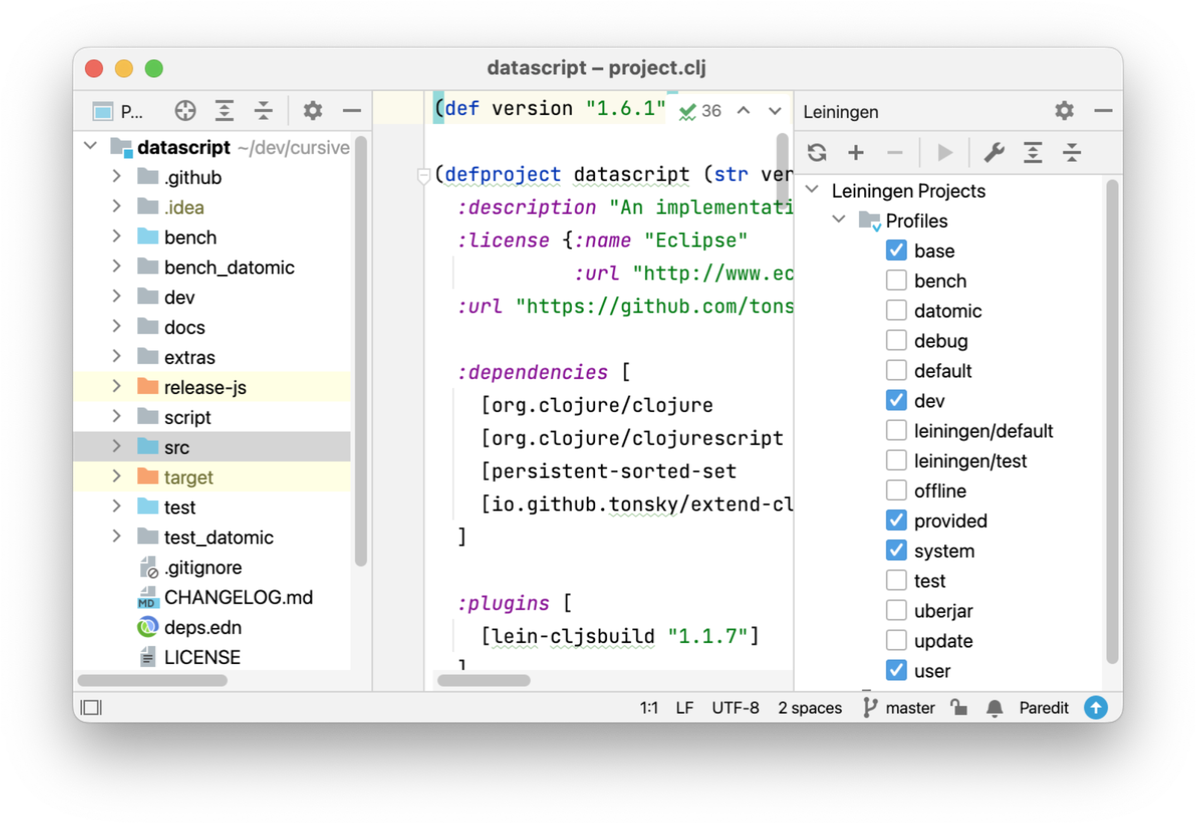
Task: Click the Leiningen panel vertical scrollbar
Action: (1113, 421)
